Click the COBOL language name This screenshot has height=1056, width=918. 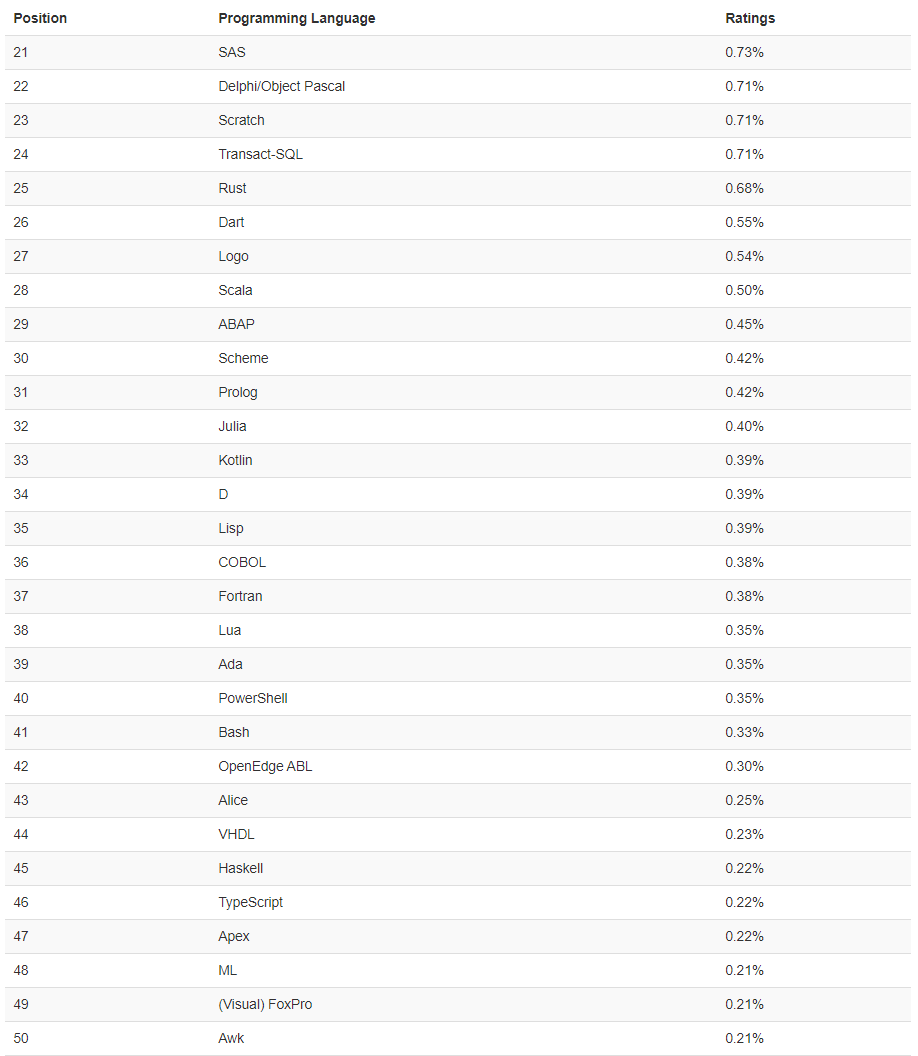(x=242, y=562)
